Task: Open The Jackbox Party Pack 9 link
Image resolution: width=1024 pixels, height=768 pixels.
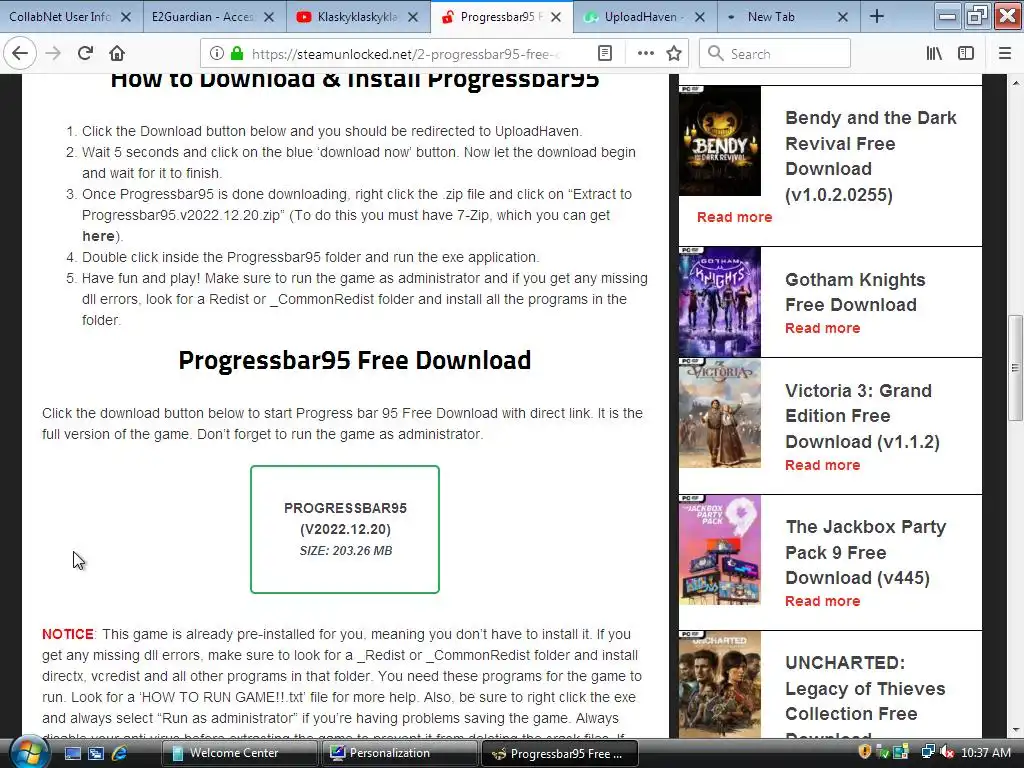Action: [x=865, y=552]
